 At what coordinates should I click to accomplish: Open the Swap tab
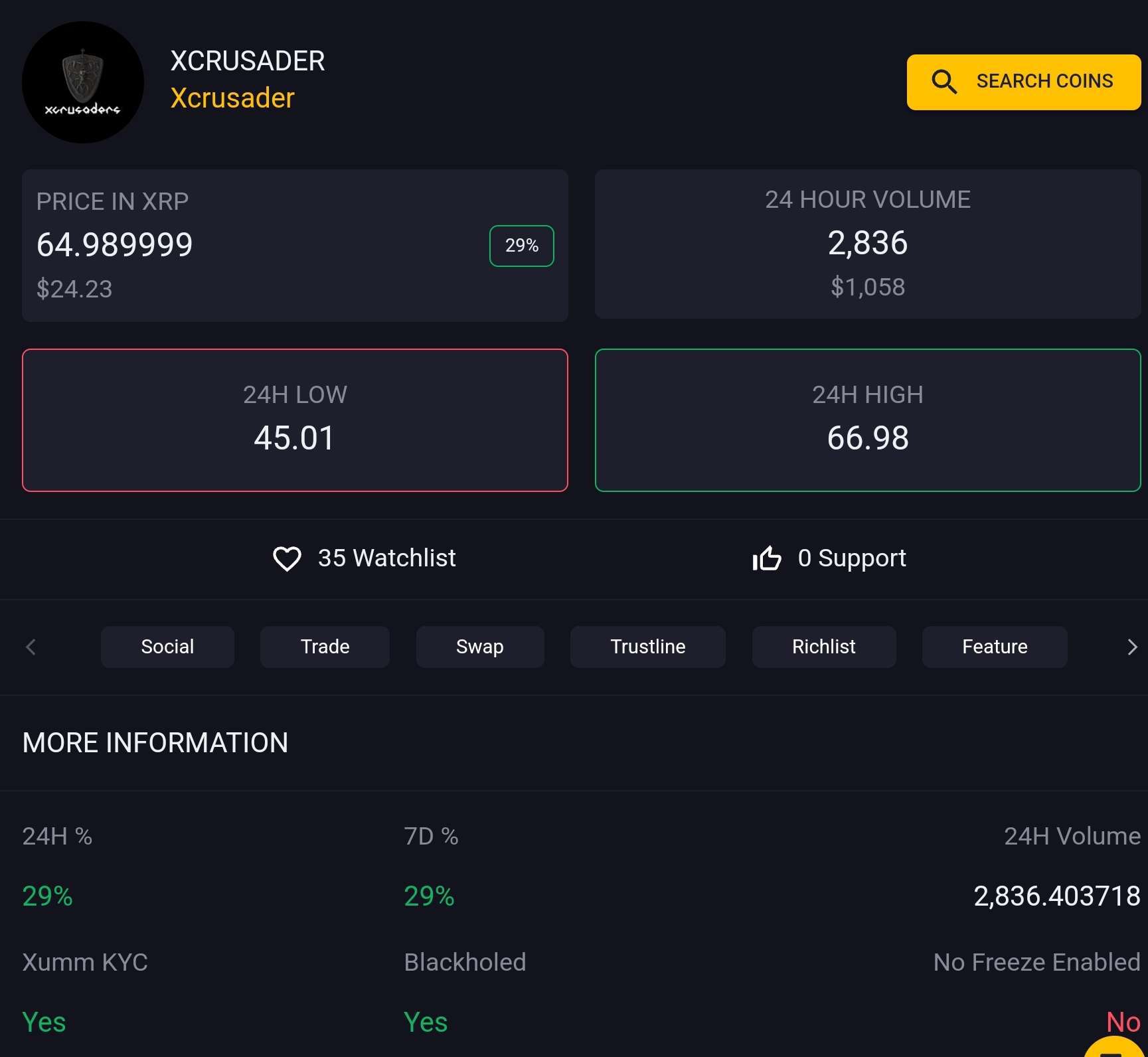point(480,647)
